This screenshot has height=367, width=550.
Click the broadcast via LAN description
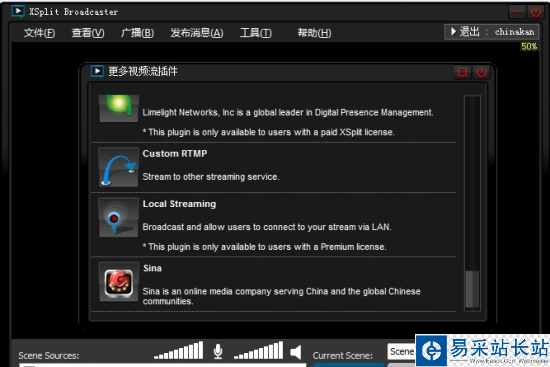coord(267,227)
